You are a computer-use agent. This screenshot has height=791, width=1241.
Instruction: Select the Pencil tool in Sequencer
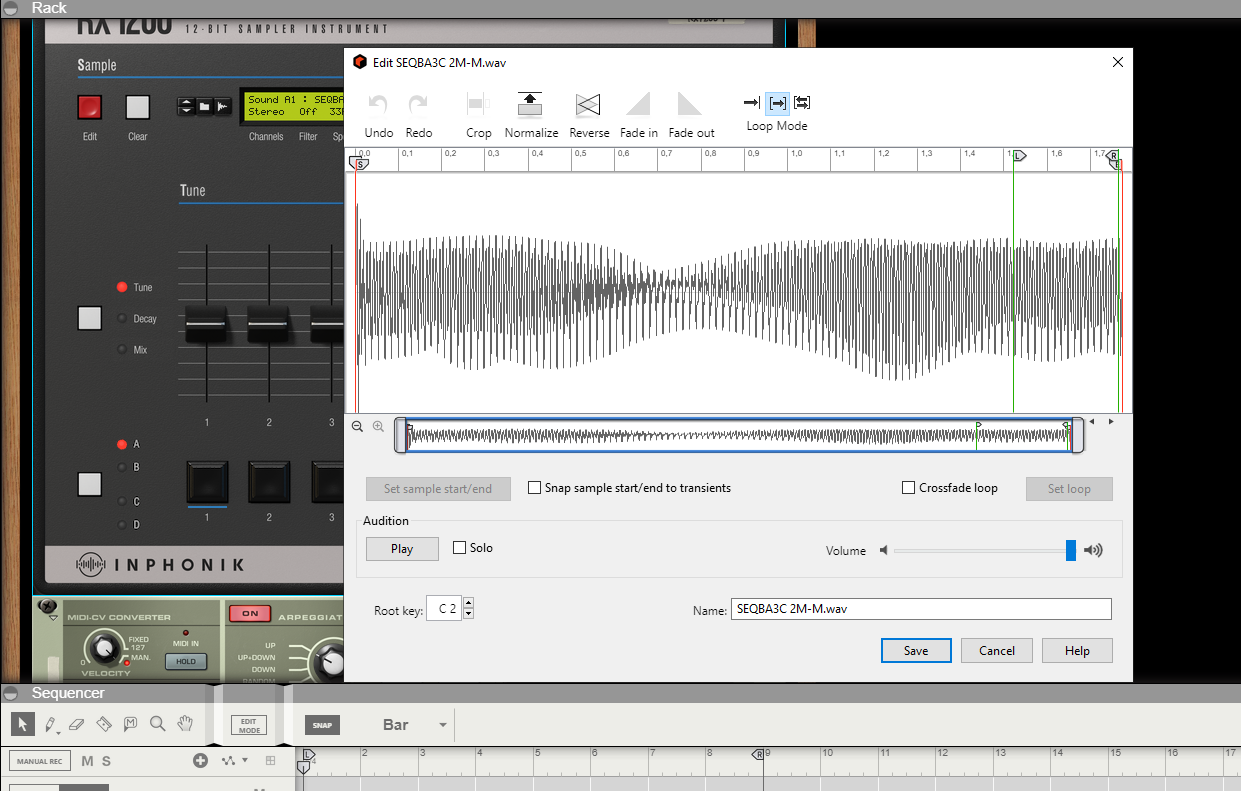(x=50, y=724)
